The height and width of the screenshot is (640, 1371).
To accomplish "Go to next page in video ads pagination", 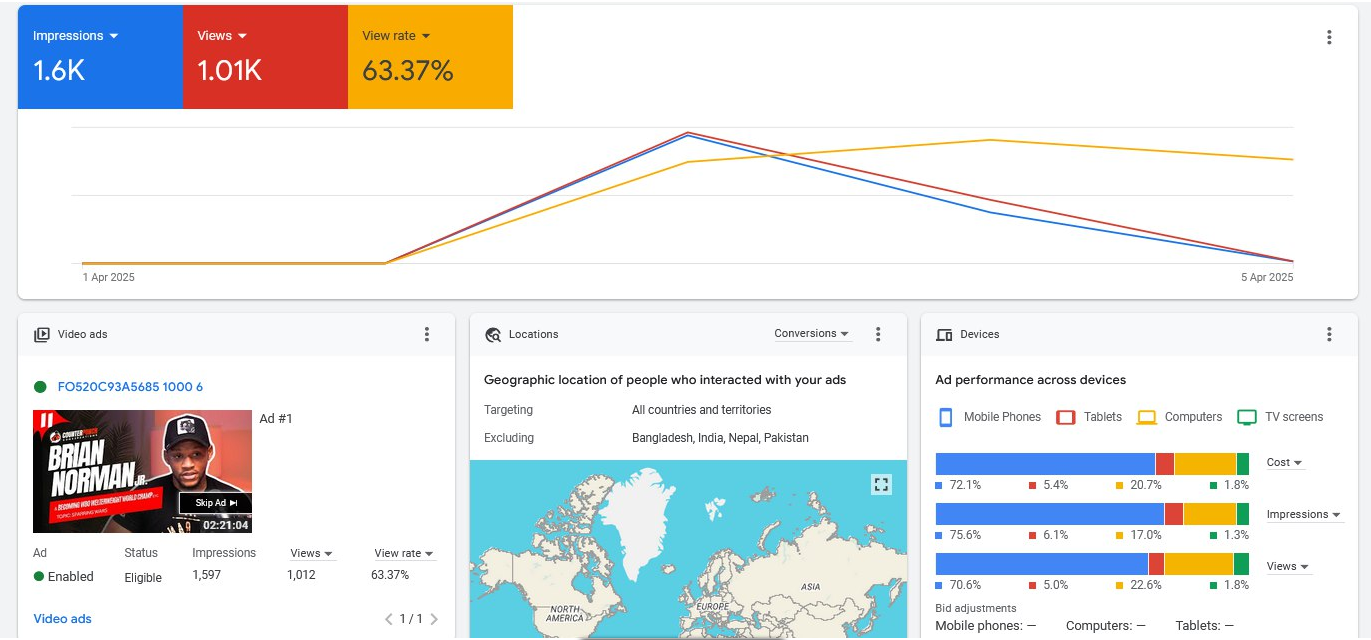I will pyautogui.click(x=434, y=619).
